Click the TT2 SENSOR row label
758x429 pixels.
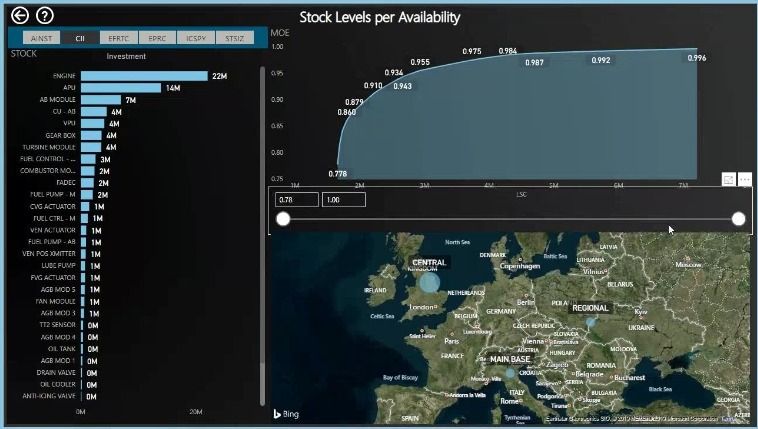point(58,325)
